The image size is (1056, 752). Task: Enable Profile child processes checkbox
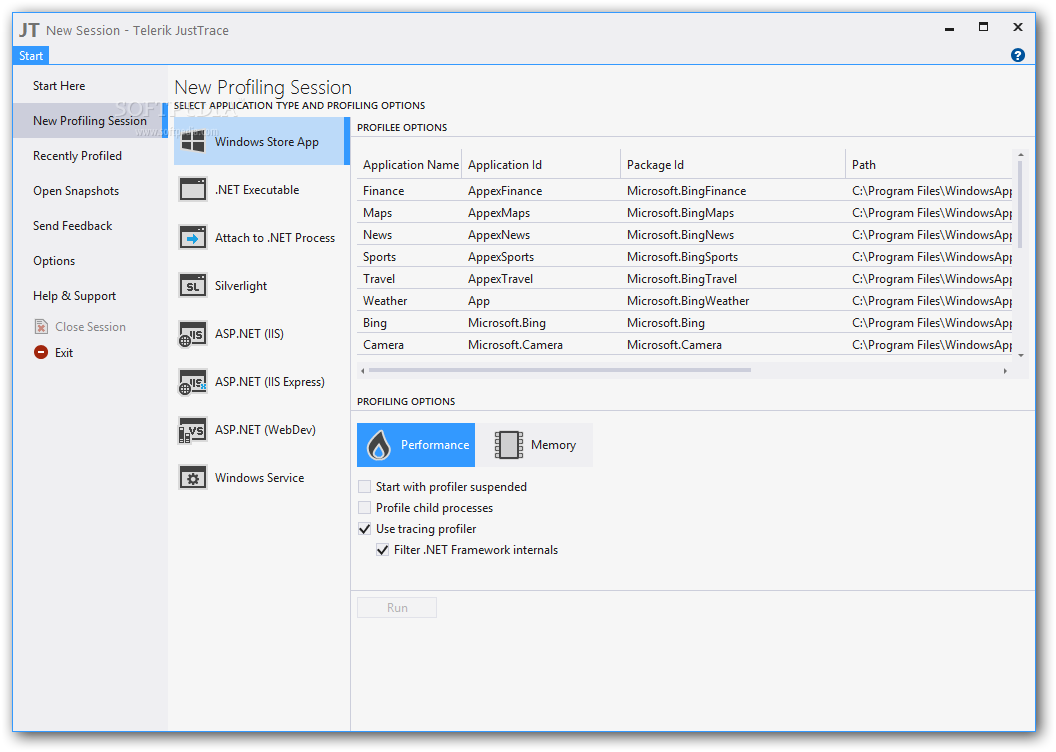tap(364, 508)
